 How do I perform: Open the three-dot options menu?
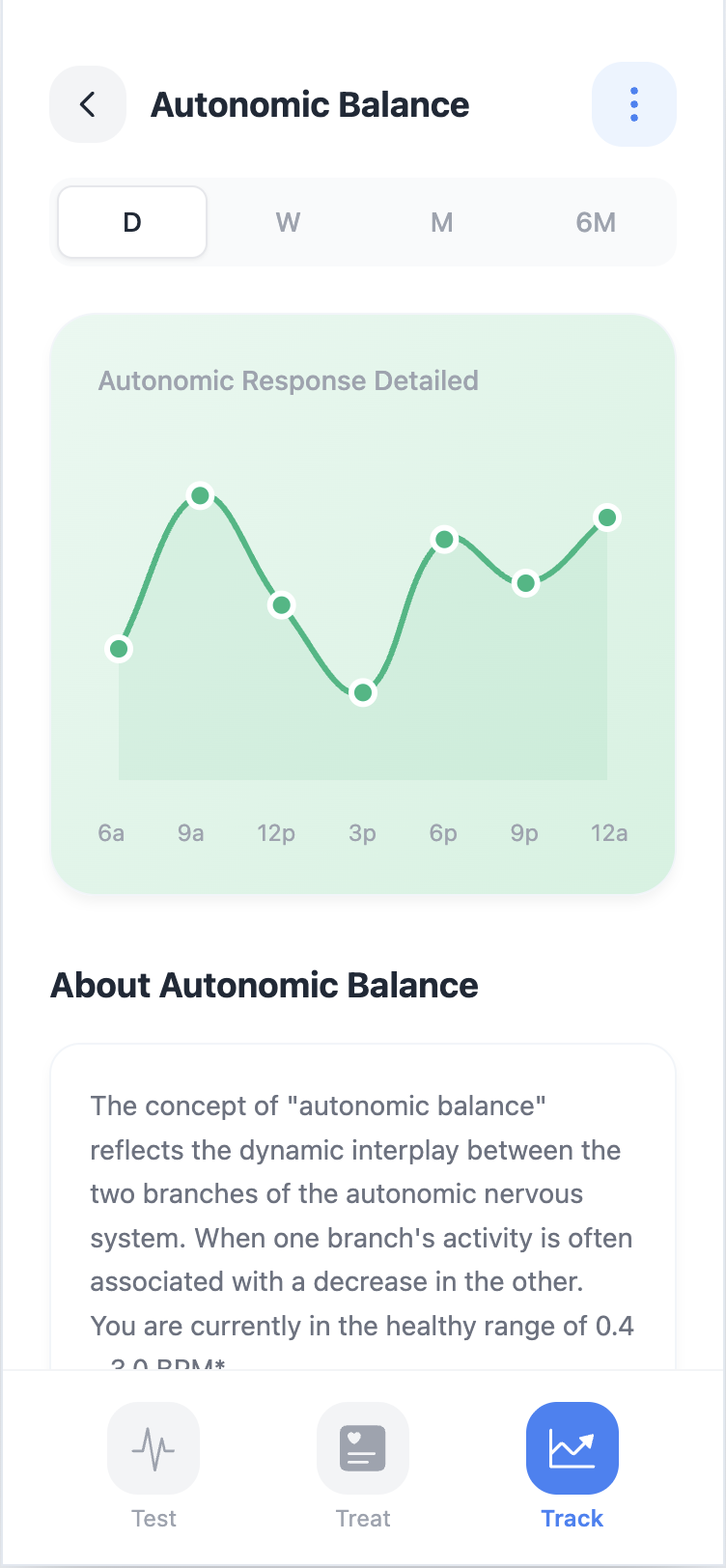pos(634,104)
